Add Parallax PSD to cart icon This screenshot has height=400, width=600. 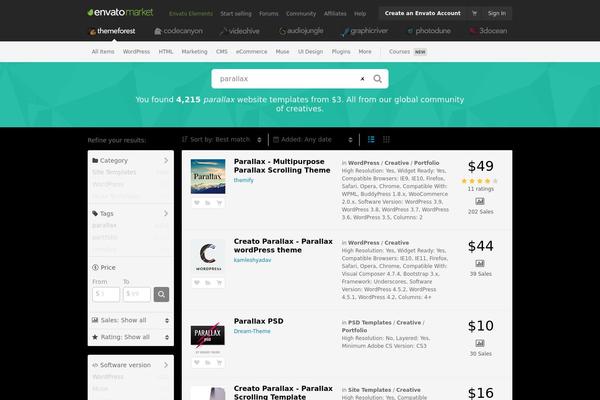[219, 362]
